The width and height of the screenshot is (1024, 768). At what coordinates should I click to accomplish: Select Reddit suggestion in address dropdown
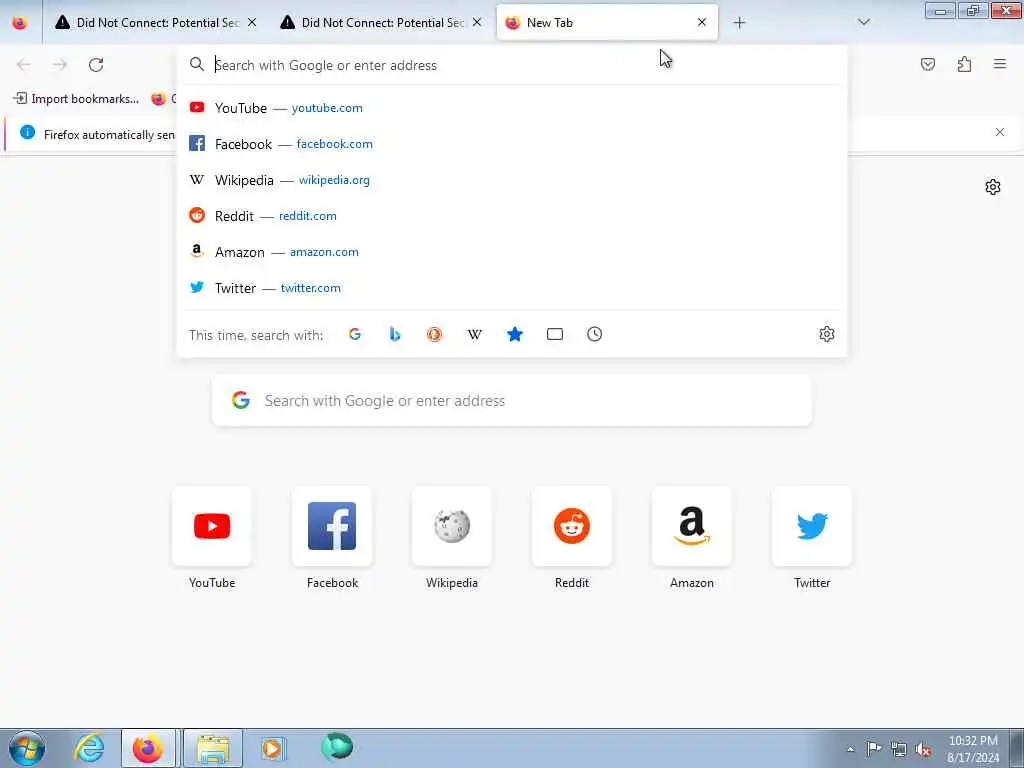(x=511, y=216)
